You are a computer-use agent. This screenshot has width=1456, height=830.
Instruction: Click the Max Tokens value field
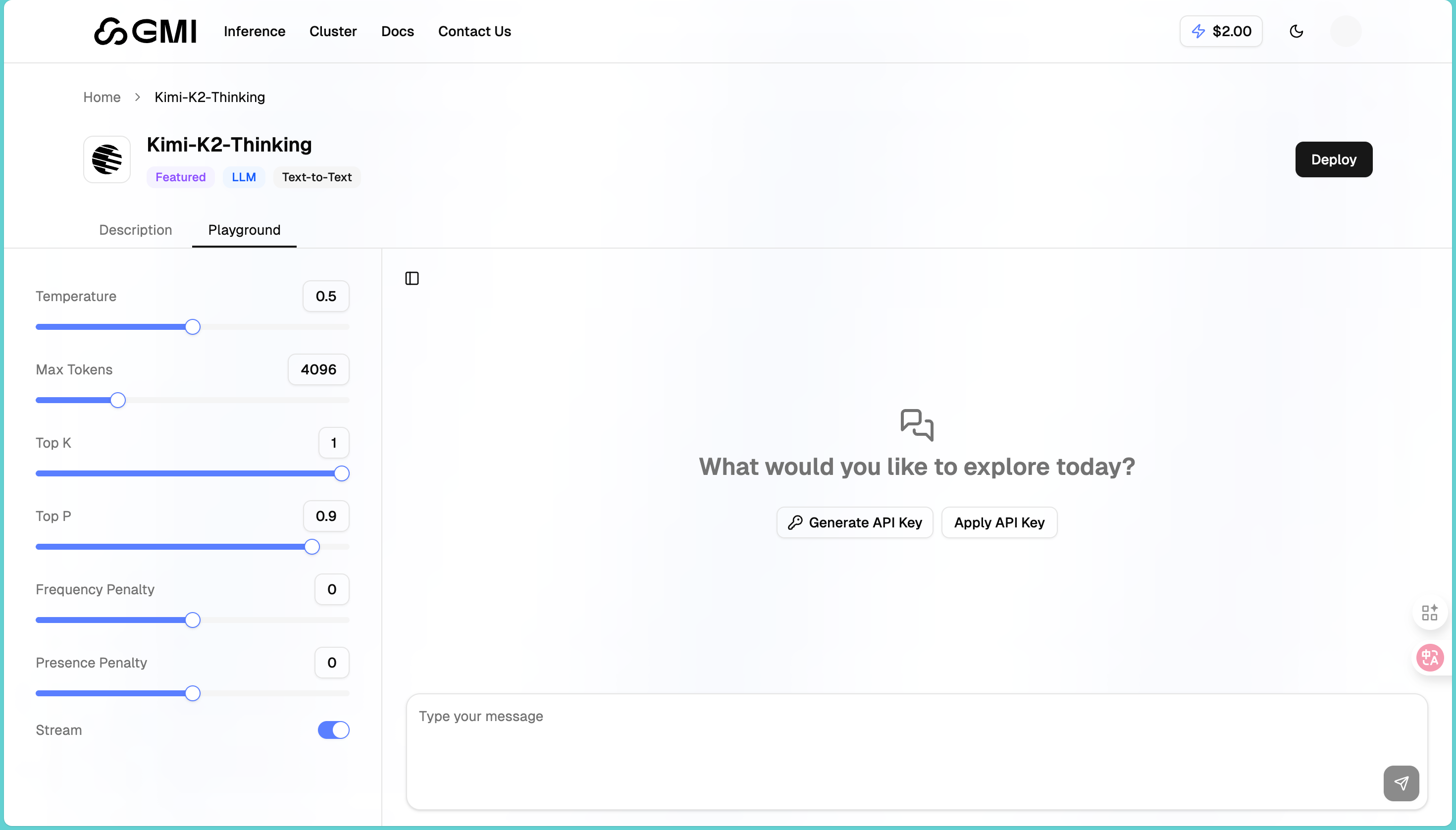pos(318,369)
